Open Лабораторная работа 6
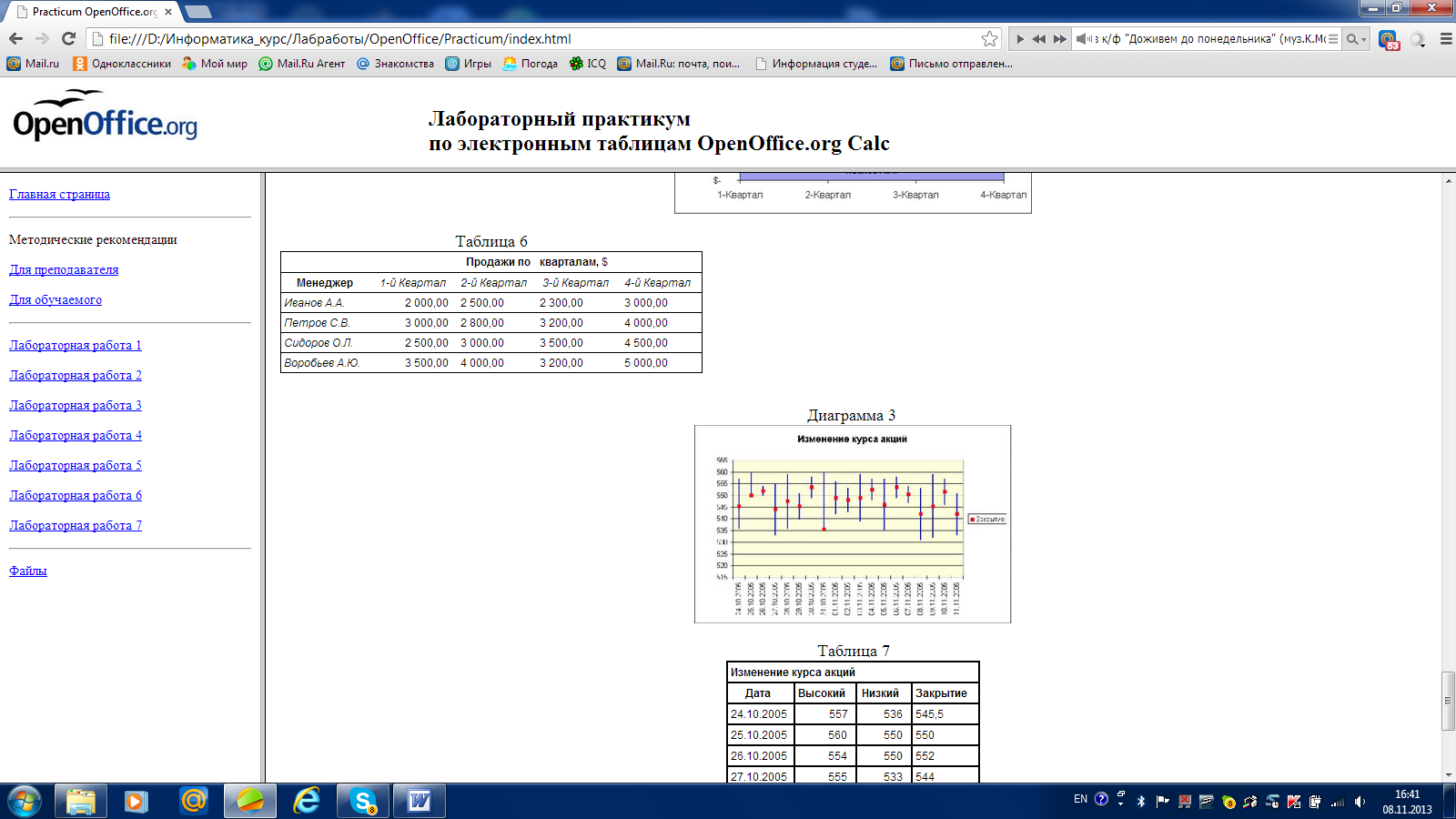Screen dimensions: 1456x819 tap(76, 495)
